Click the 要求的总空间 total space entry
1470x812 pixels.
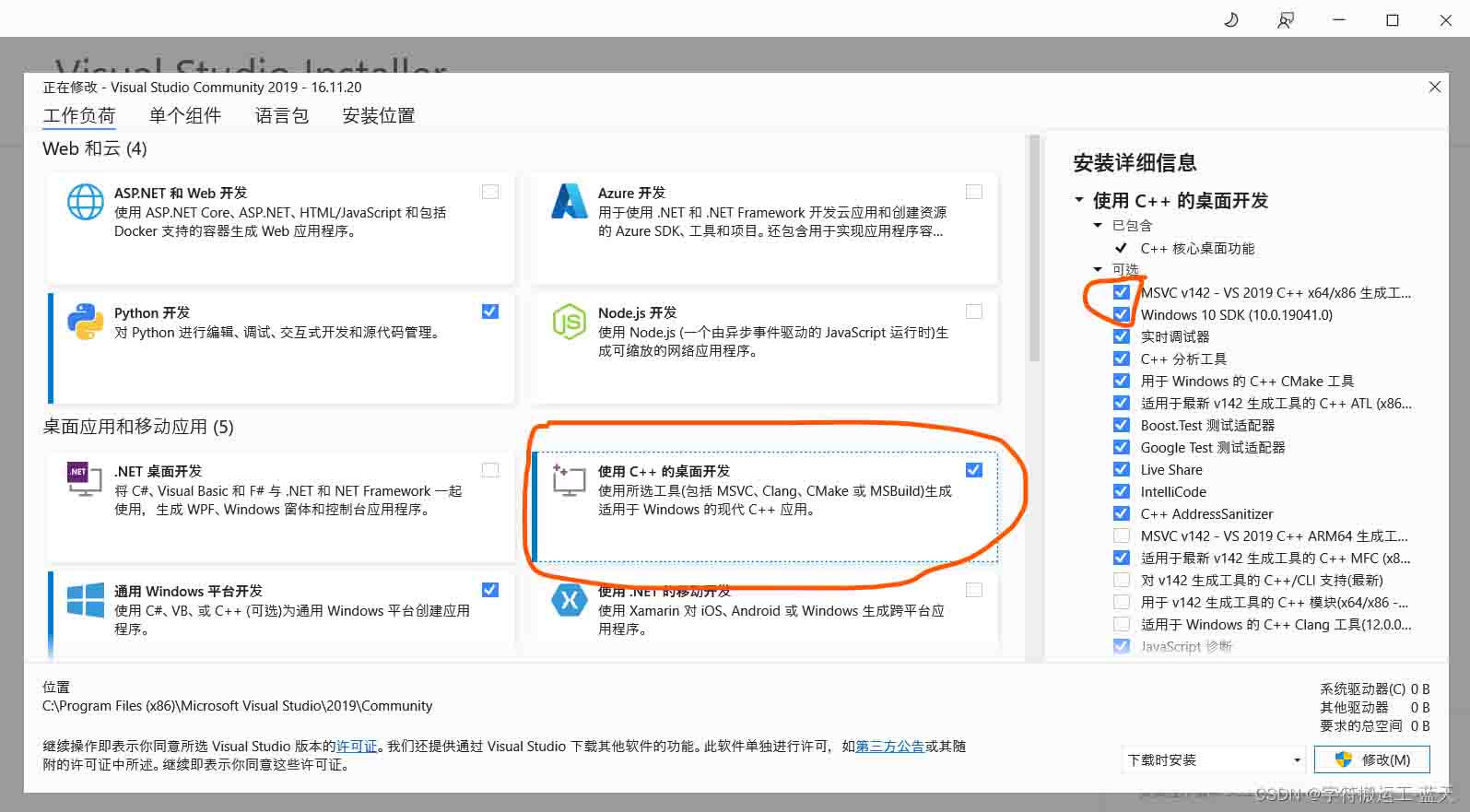[1374, 725]
